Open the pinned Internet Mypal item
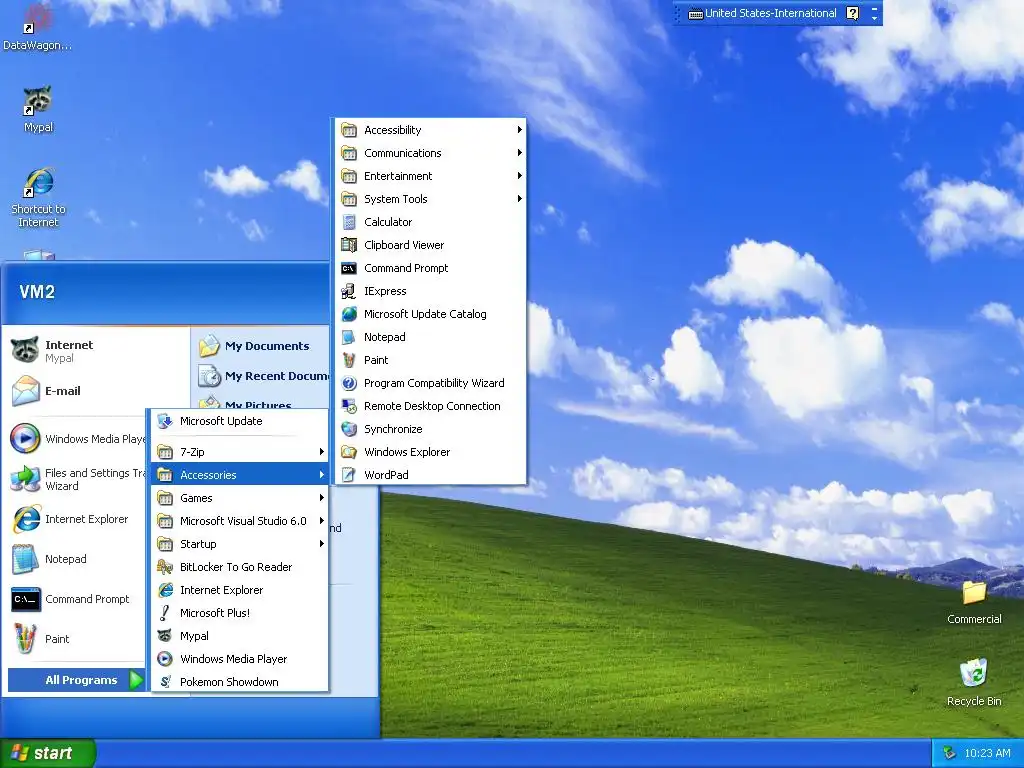This screenshot has width=1024, height=768. [x=97, y=351]
